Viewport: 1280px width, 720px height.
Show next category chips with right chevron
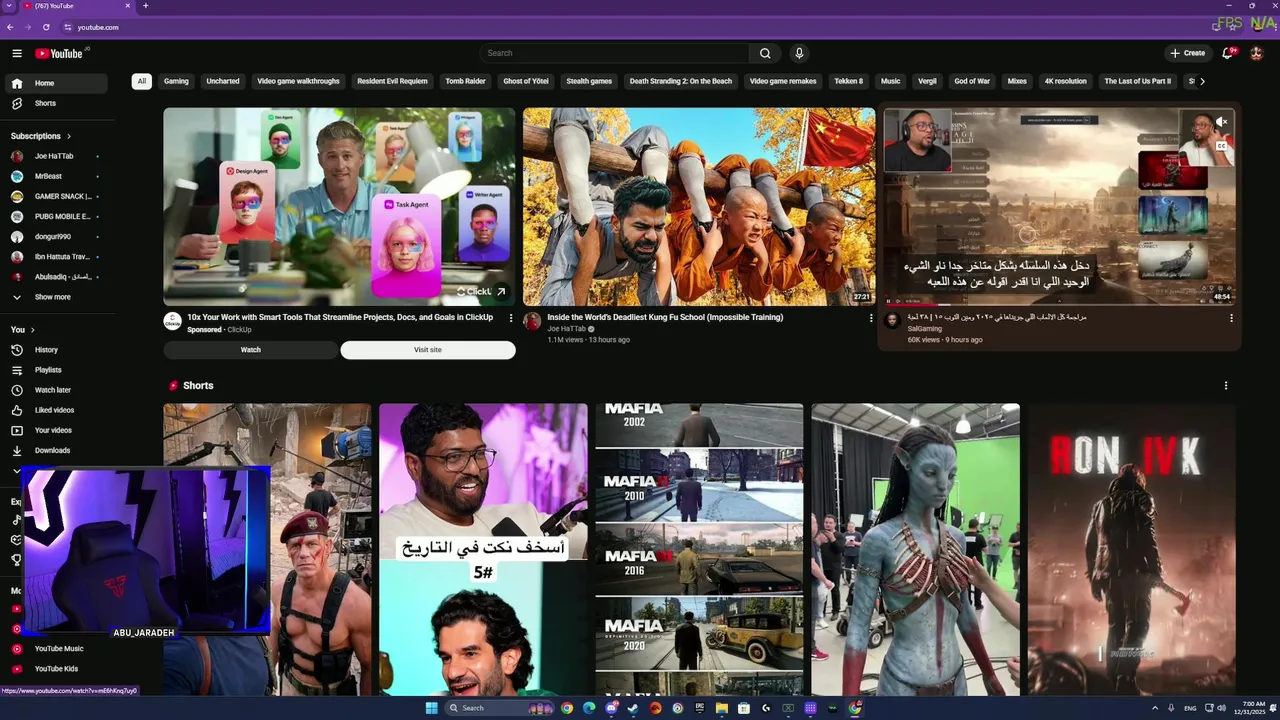[x=1202, y=81]
